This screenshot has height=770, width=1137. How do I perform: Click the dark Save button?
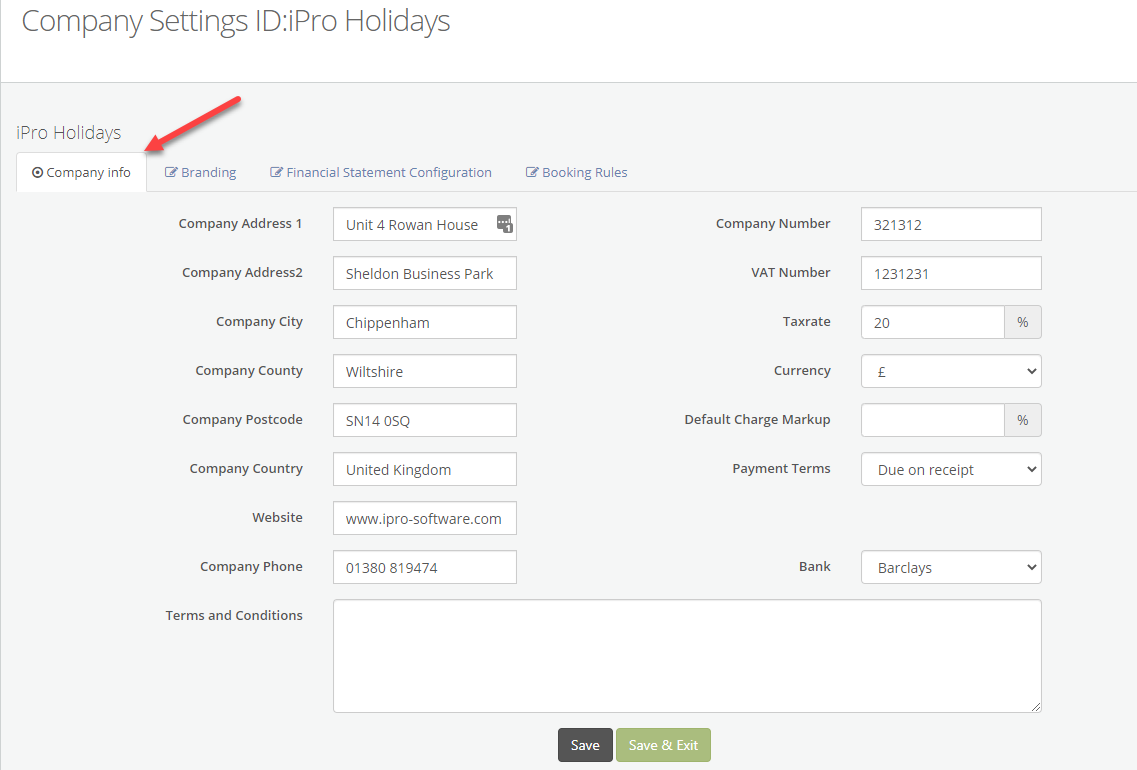pyautogui.click(x=585, y=745)
